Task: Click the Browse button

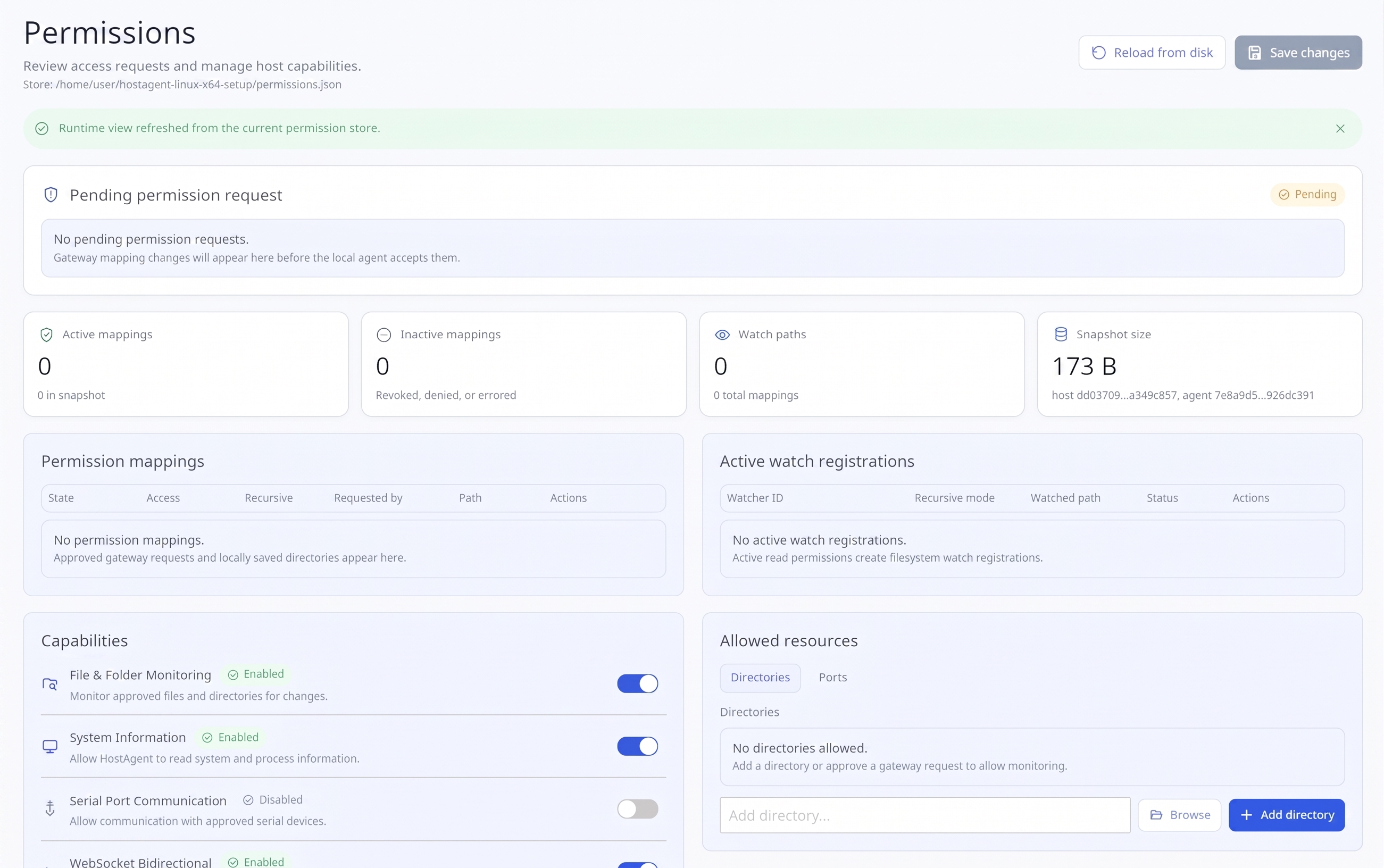Action: coord(1180,815)
